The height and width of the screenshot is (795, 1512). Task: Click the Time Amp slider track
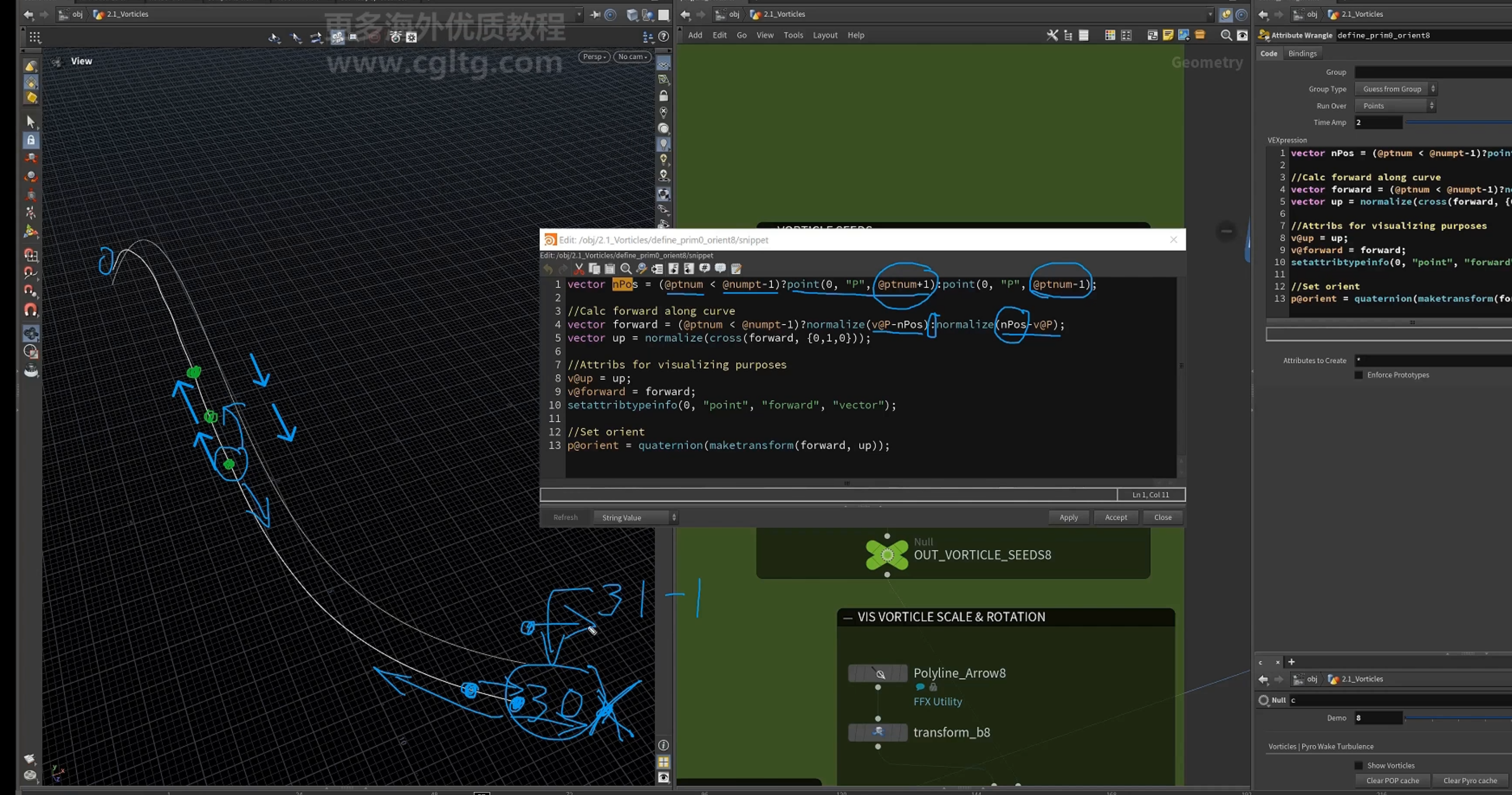[x=1458, y=123]
